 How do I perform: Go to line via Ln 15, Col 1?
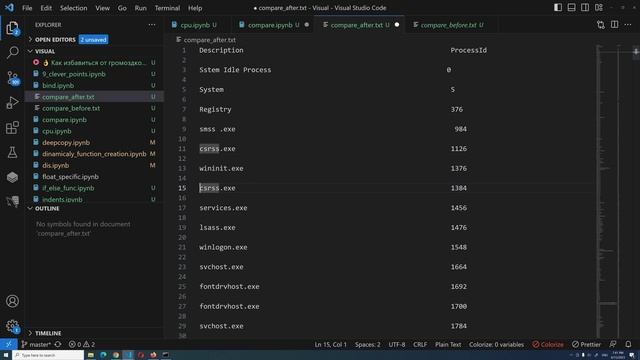tap(330, 344)
